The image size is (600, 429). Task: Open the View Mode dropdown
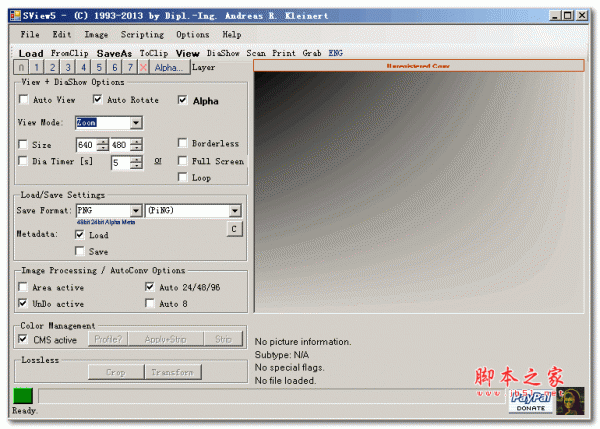pyautogui.click(x=136, y=123)
